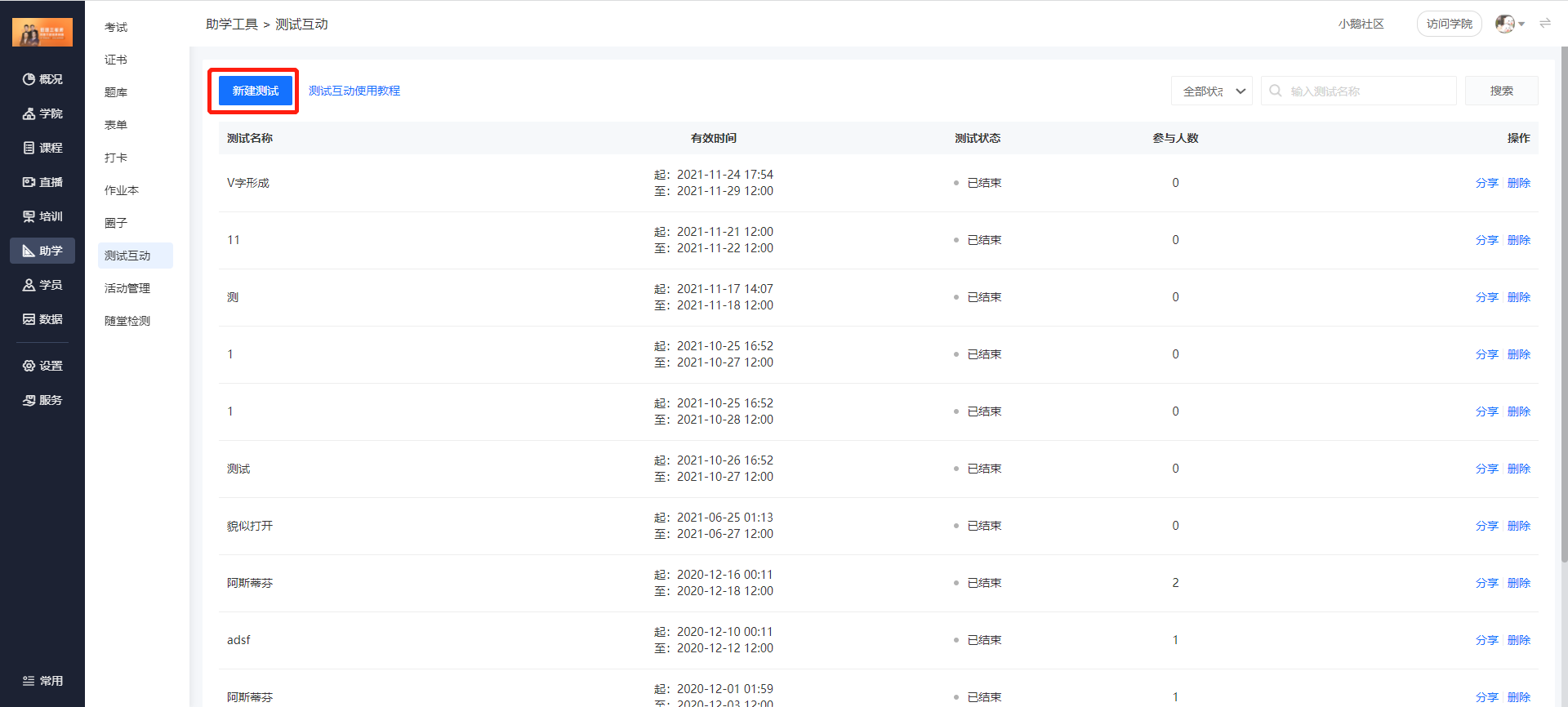Click 分享 for the 貌似打开 test
This screenshot has height=707, width=1568.
[1487, 526]
